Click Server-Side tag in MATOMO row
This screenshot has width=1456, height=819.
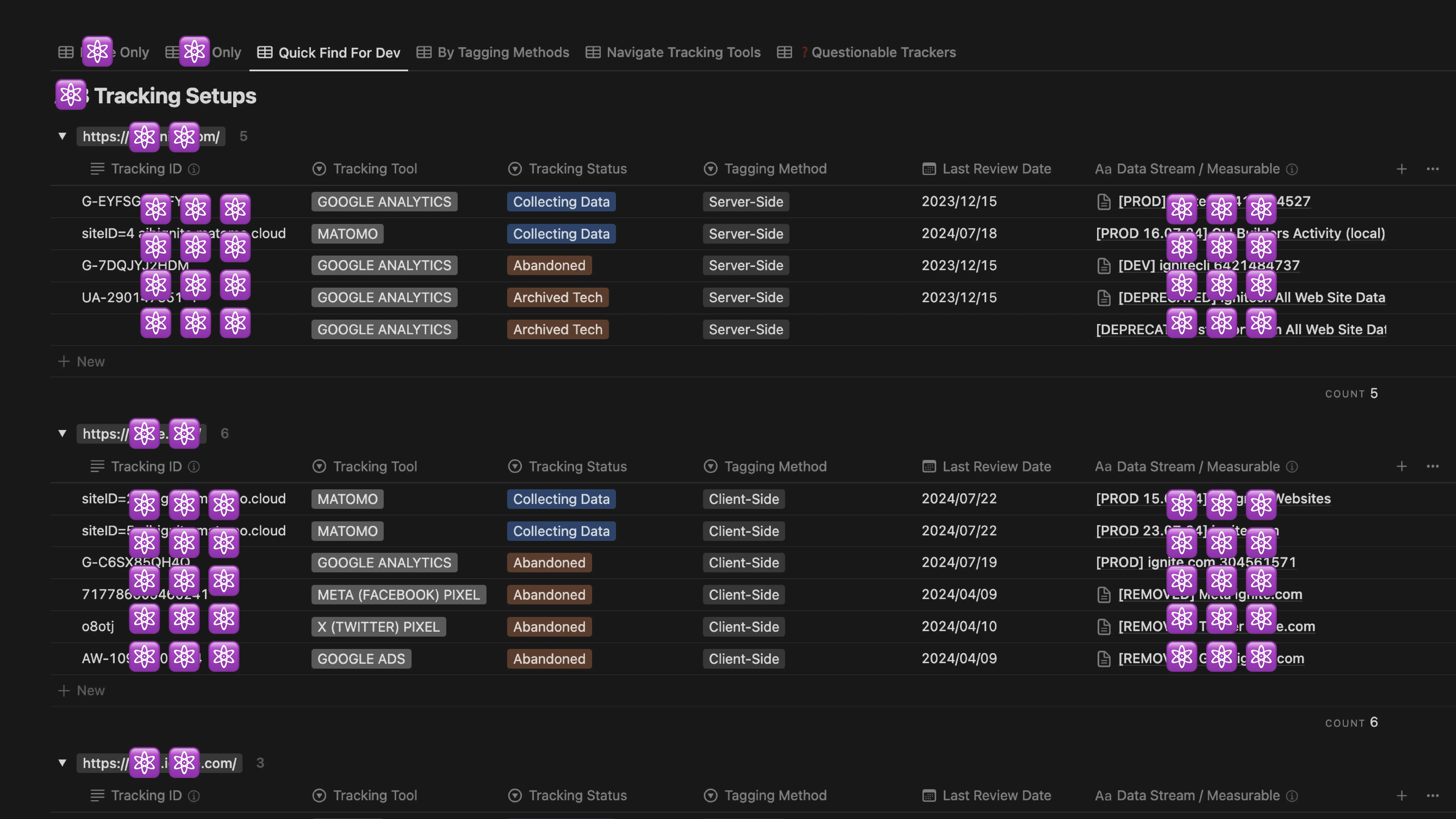click(746, 234)
